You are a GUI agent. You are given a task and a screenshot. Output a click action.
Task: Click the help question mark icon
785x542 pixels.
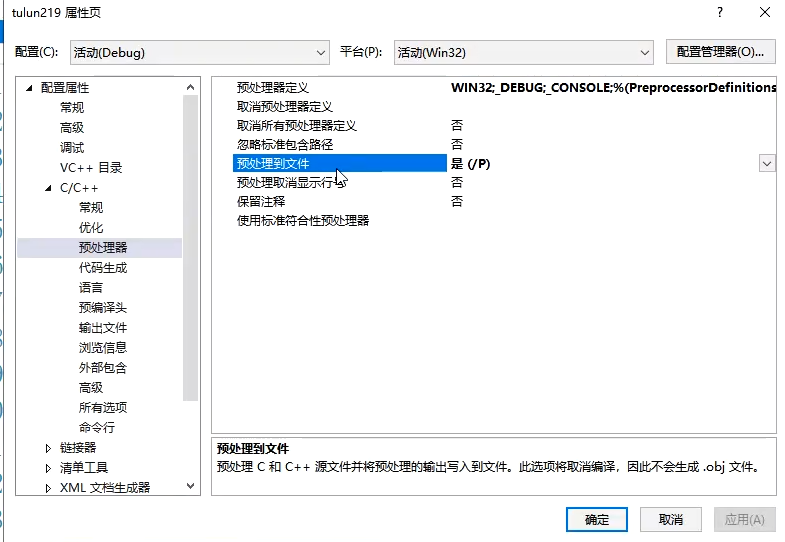[718, 12]
